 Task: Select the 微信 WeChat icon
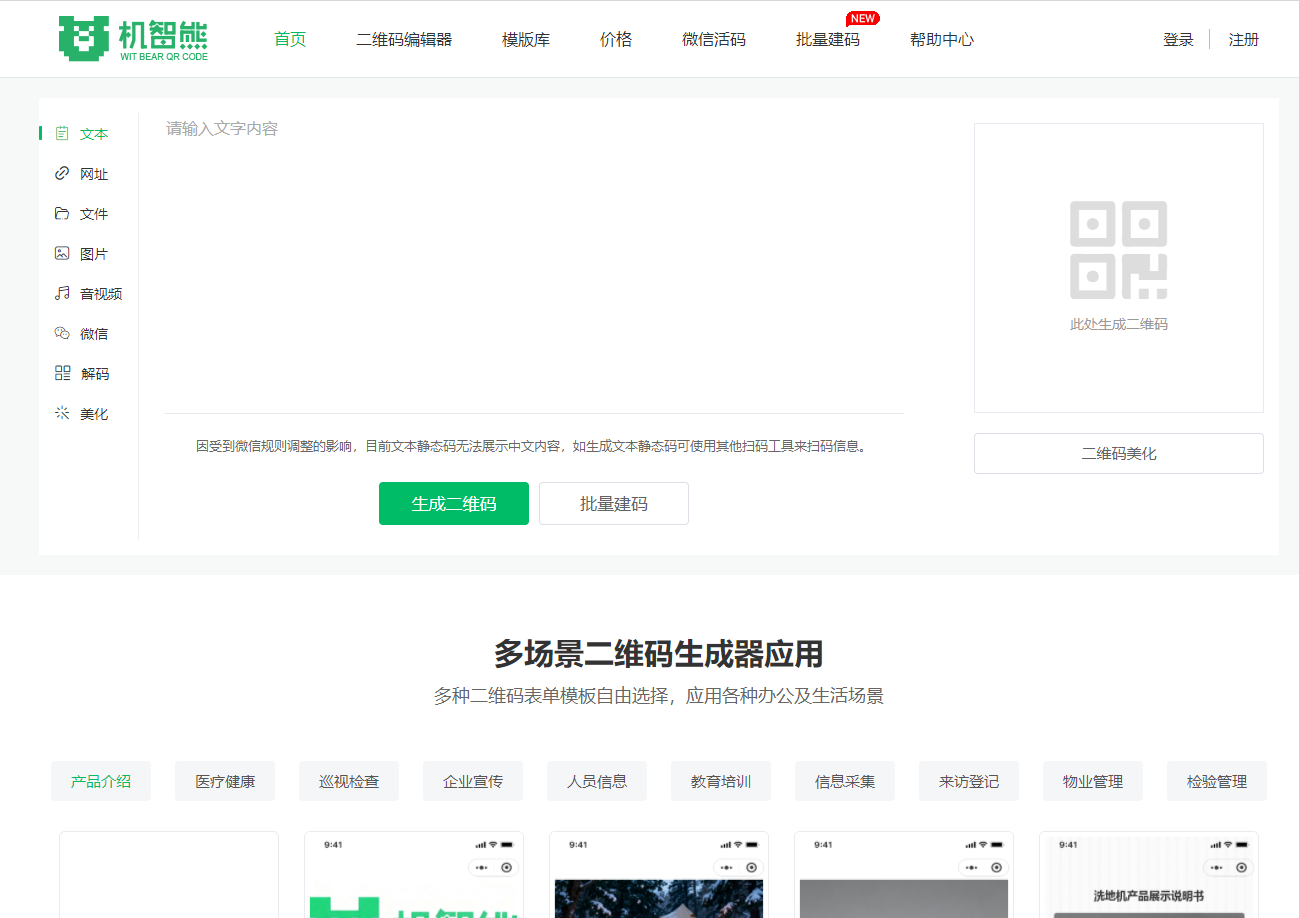coord(62,333)
